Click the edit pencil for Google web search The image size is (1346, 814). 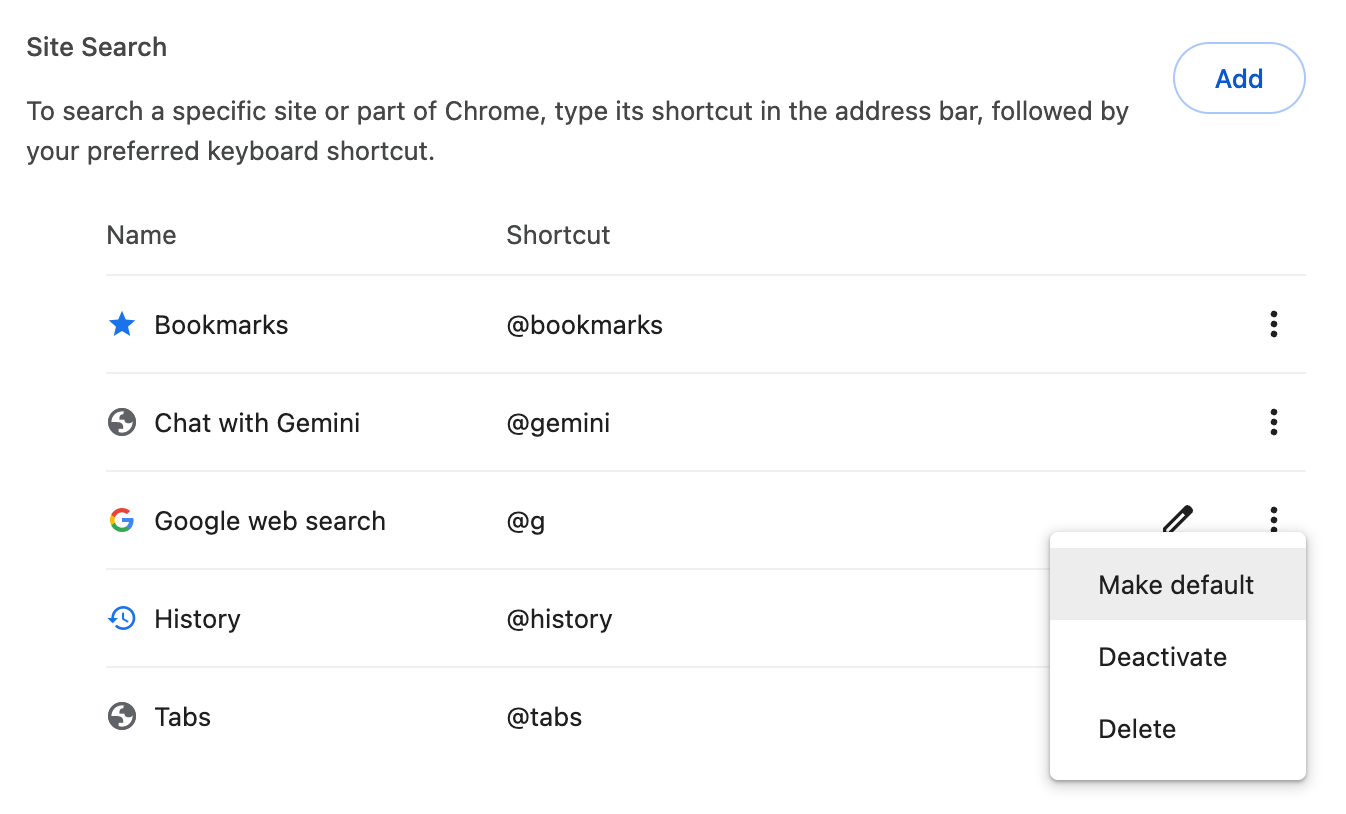[1177, 519]
